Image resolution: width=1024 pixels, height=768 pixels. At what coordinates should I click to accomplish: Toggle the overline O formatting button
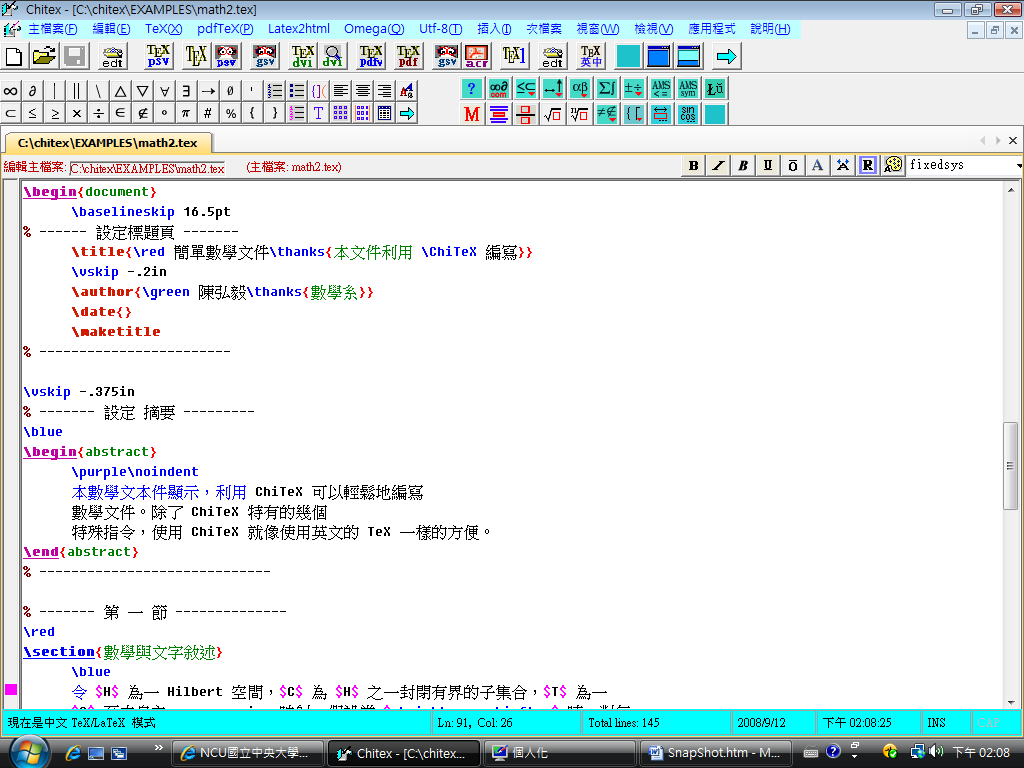pyautogui.click(x=793, y=165)
